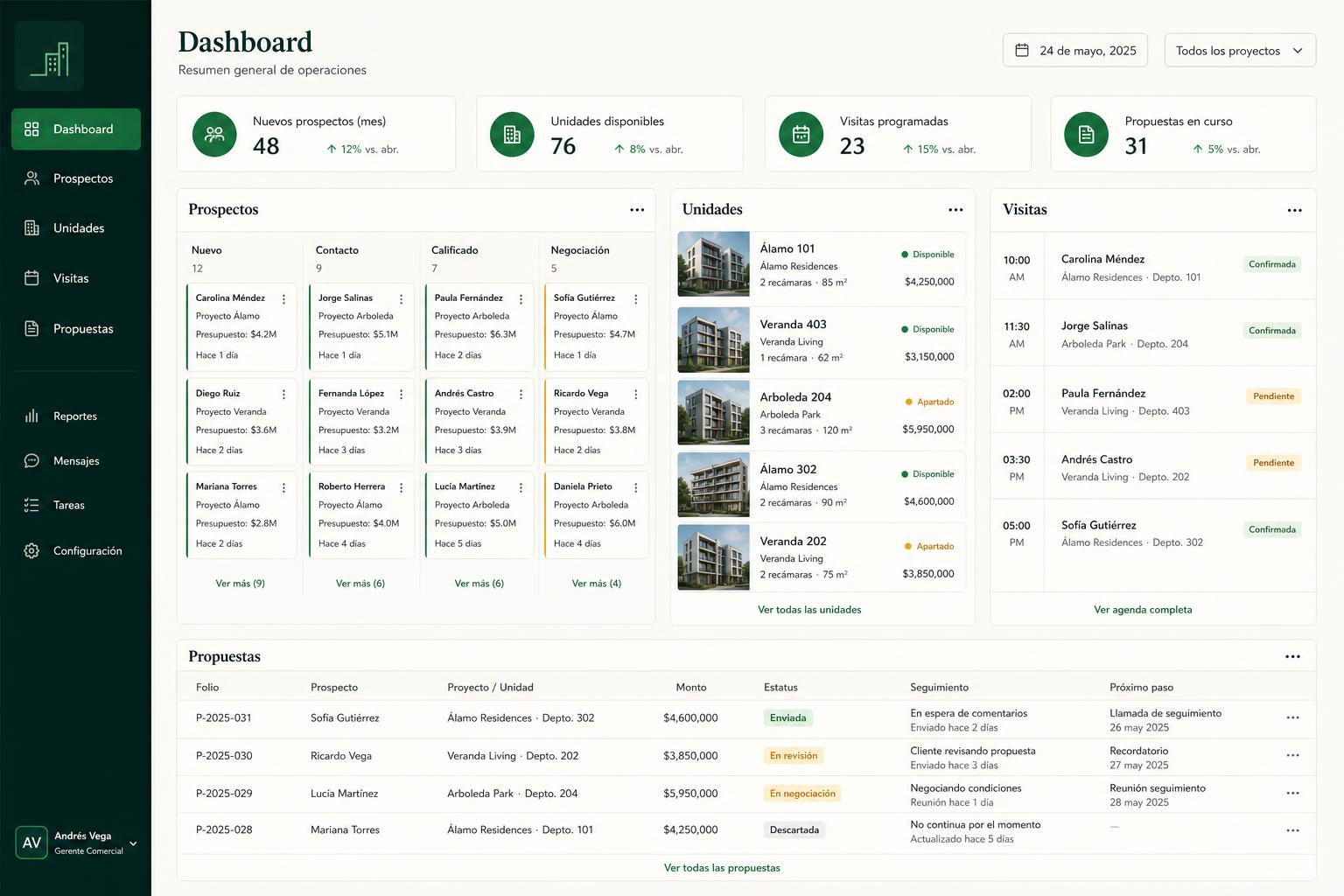
Task: Click the Propuestas en curso document icon
Action: (x=1086, y=135)
